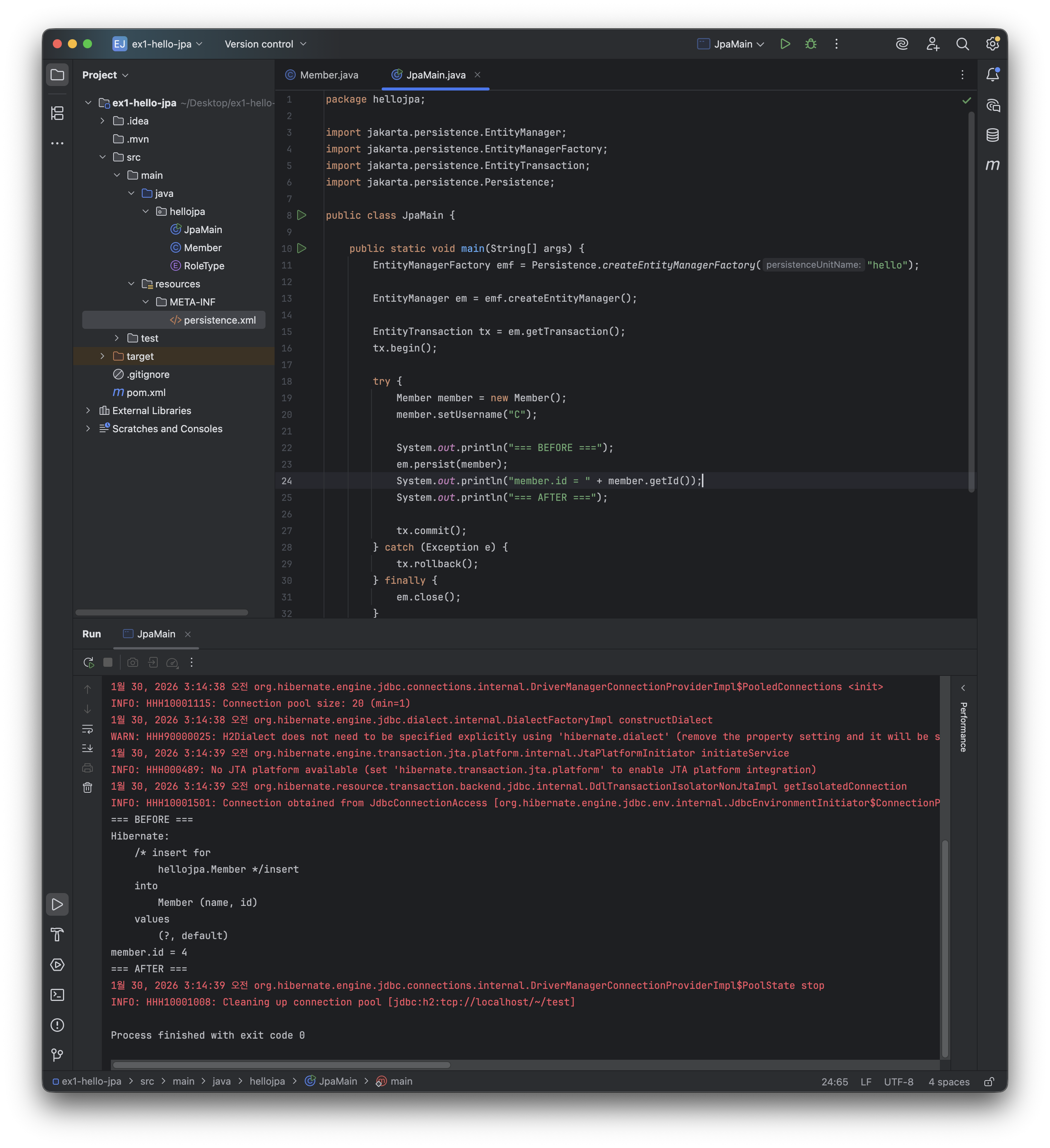Expand the target folder

103,356
